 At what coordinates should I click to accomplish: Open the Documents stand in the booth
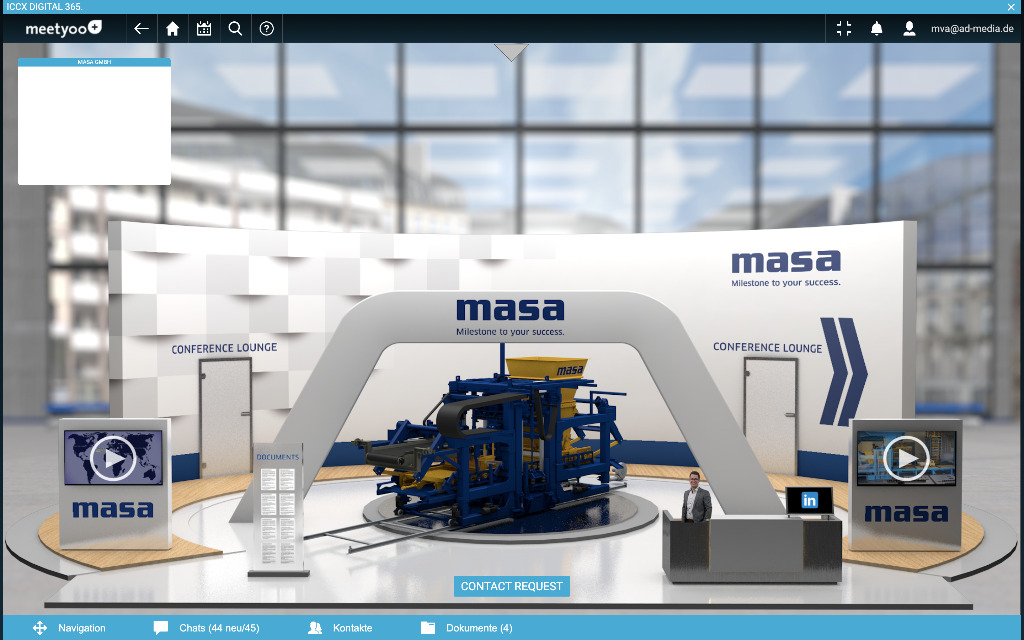[278, 511]
